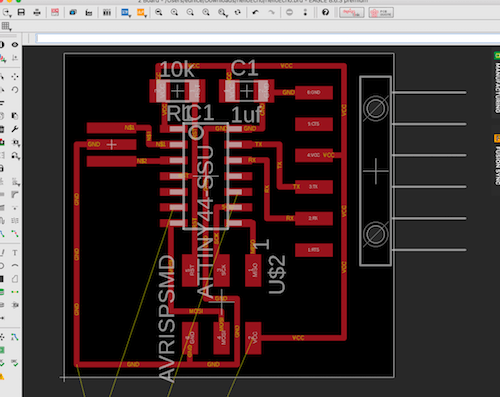Open the MANUFACTURING side tab
Viewport: 500px width, 397px height.
[x=497, y=84]
